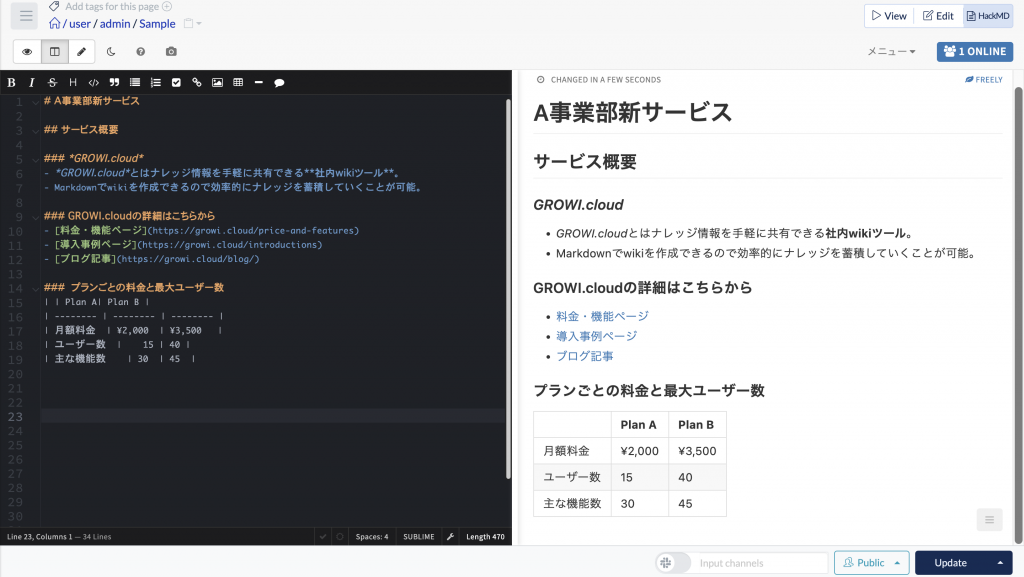1024x577 pixels.
Task: Click the 'Length 470' status bar entry
Action: point(485,537)
